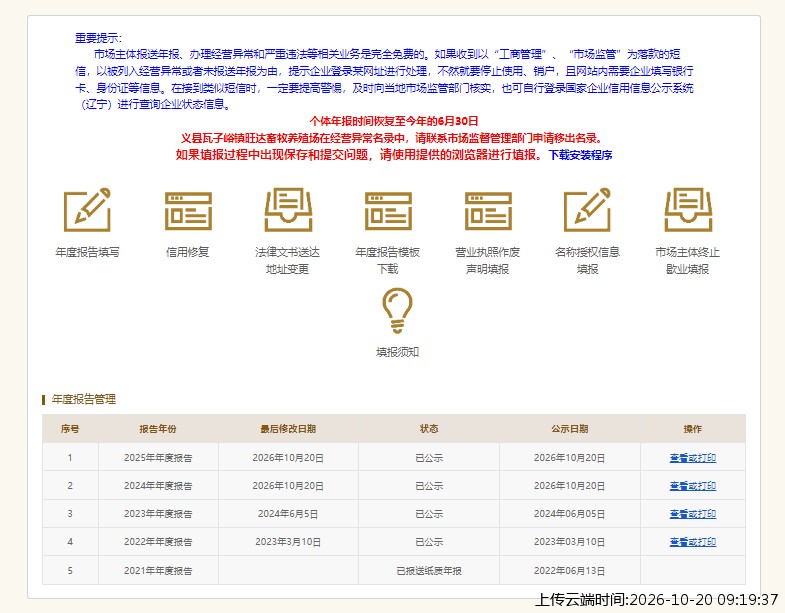The width and height of the screenshot is (785, 613).
Task: View or print the 2024年年度报告
Action: pyautogui.click(x=693, y=486)
